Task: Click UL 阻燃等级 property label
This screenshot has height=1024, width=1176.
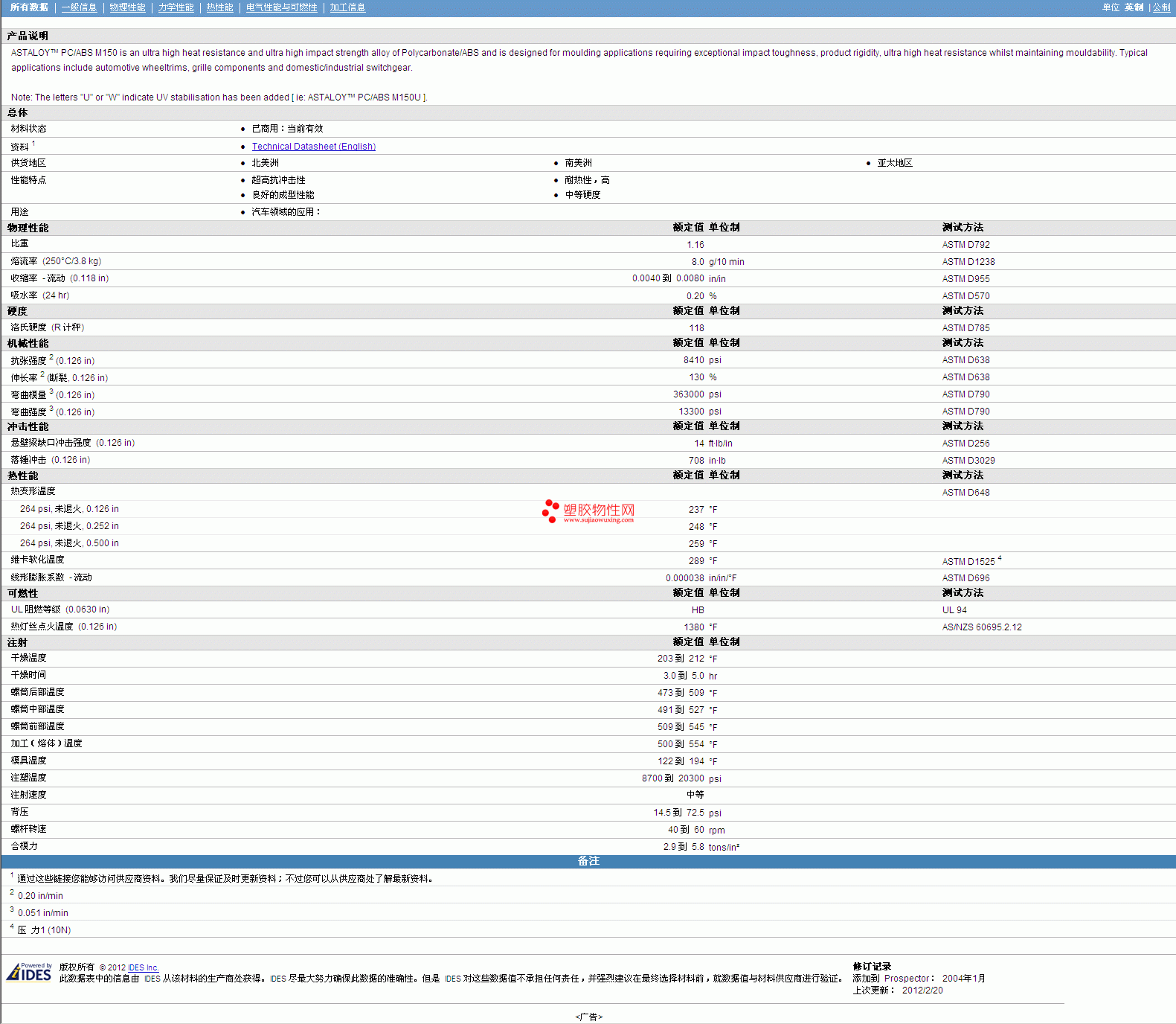Action: (x=60, y=609)
